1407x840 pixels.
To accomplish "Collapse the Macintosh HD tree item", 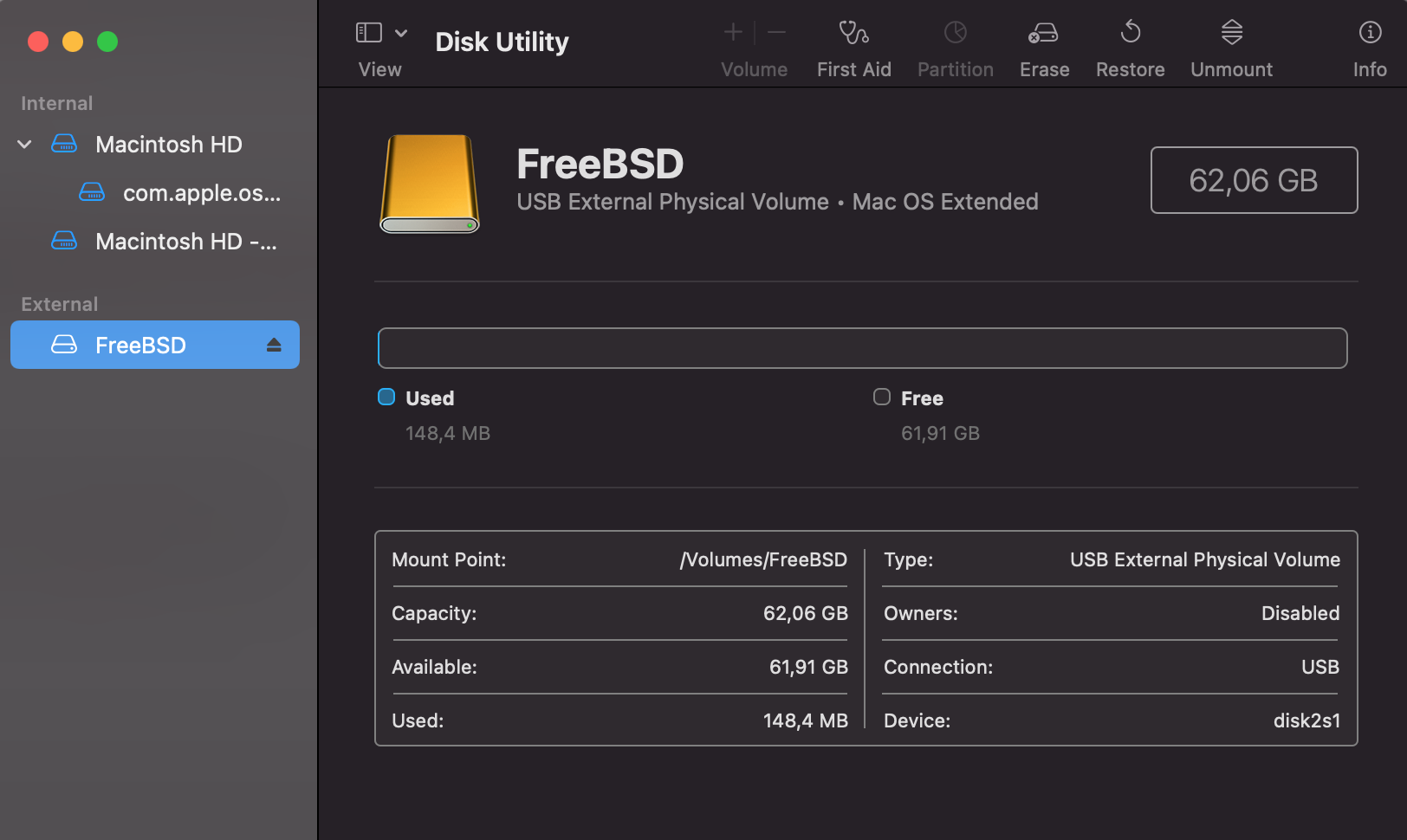I will (x=25, y=145).
